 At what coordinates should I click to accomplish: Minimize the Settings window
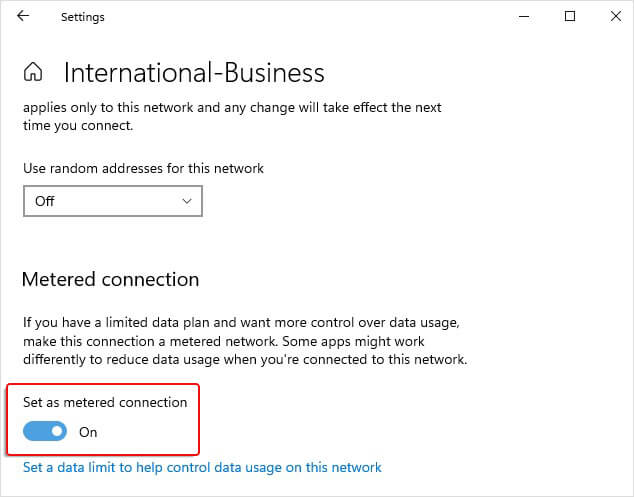coord(524,16)
